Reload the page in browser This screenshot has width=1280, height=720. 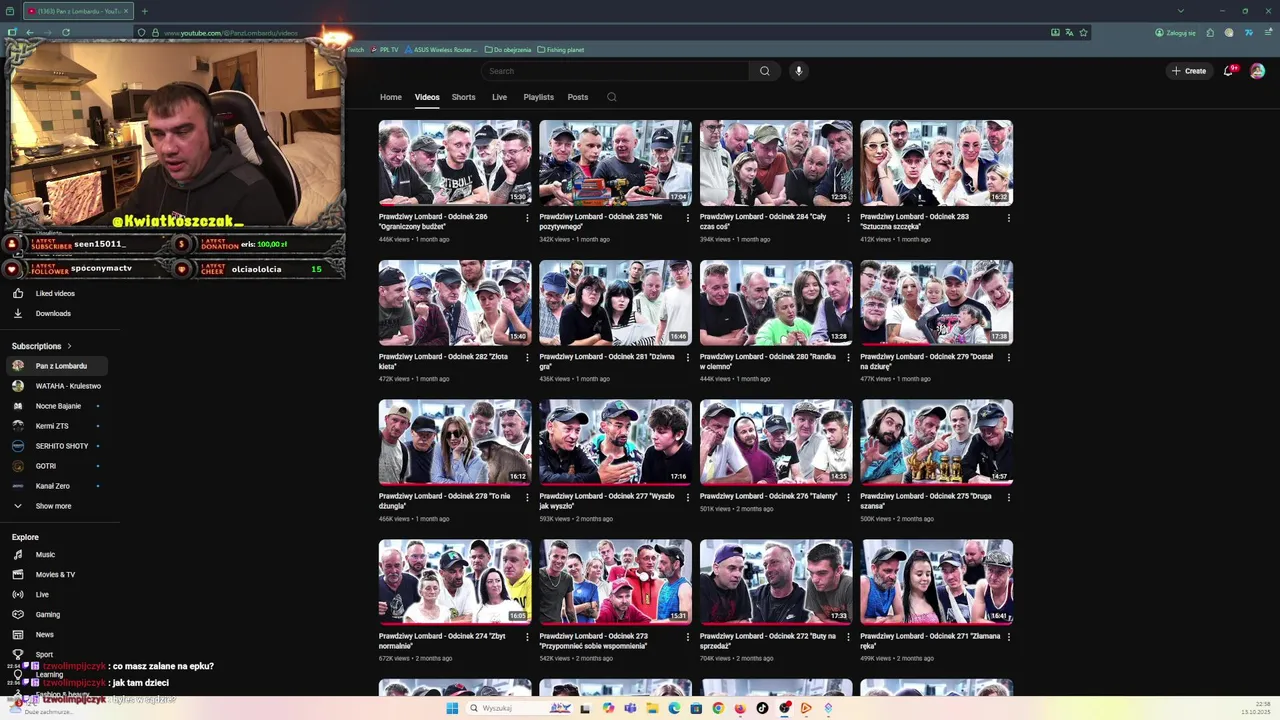[x=66, y=32]
